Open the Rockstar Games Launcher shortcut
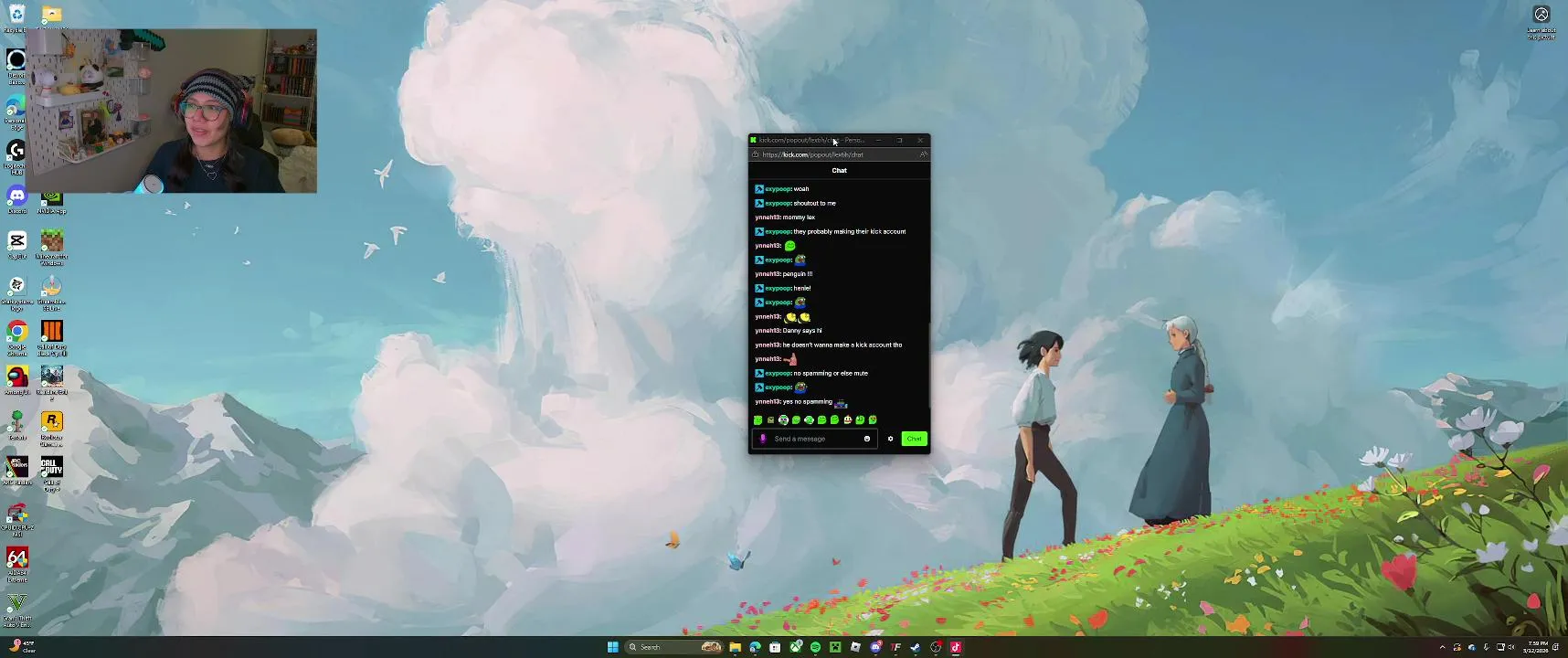Viewport: 1568px width, 658px height. point(52,428)
